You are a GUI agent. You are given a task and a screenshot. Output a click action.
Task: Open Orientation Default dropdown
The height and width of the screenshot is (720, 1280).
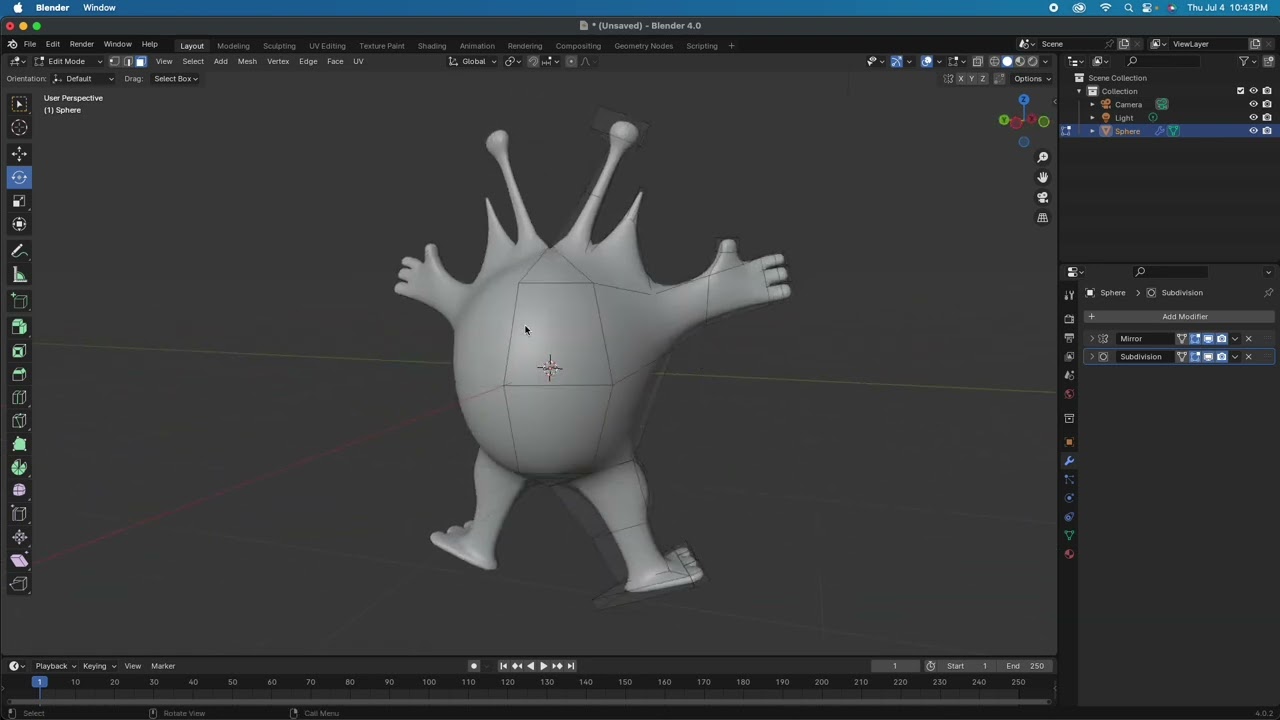pyautogui.click(x=84, y=79)
